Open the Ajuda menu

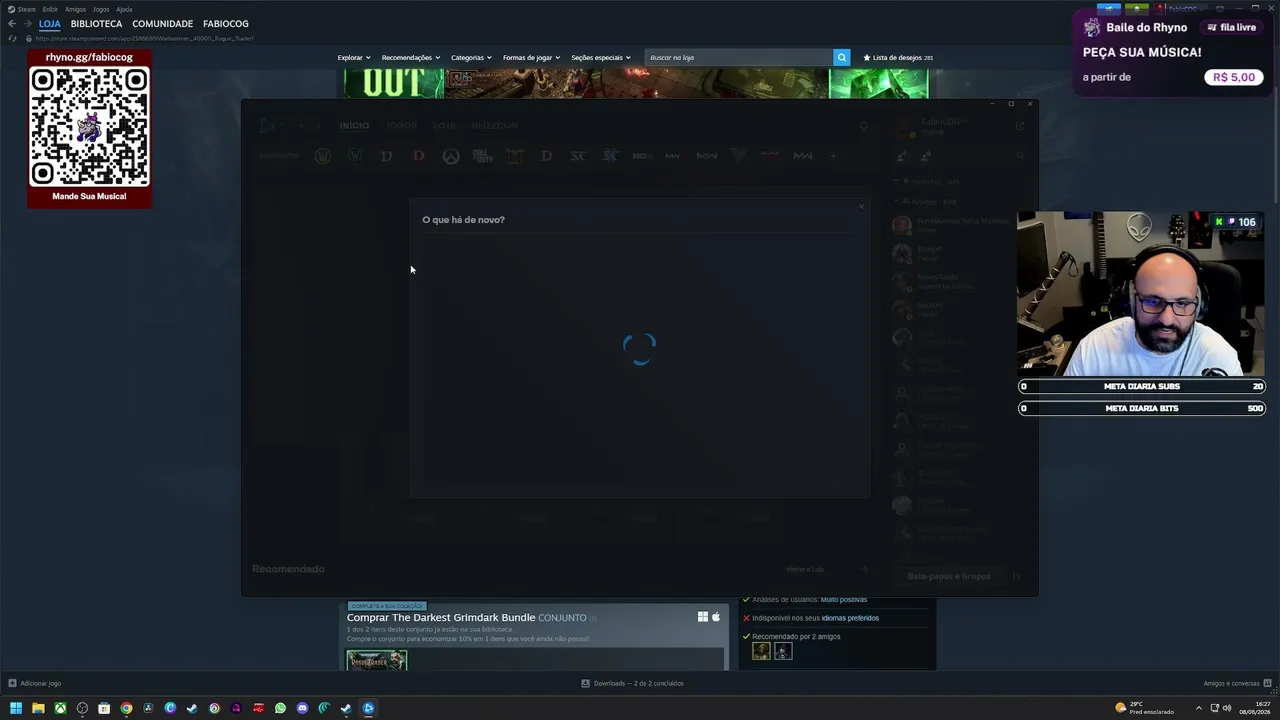[x=124, y=9]
